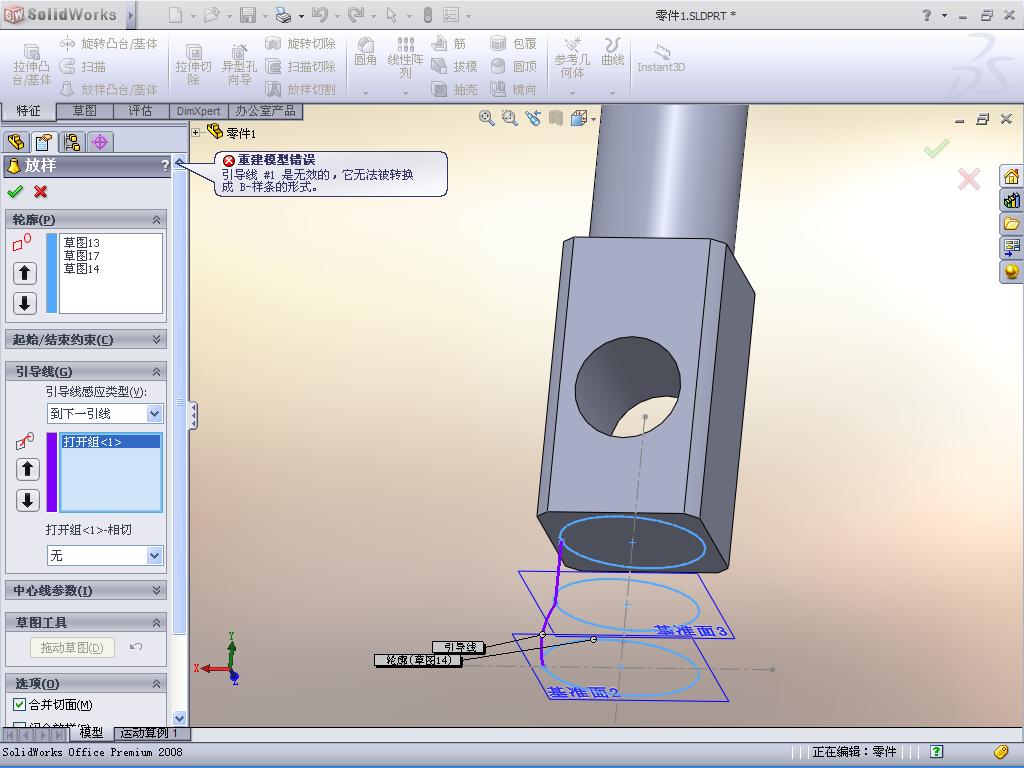1024x768 pixels.
Task: Cancel the loft with the red X
Action: pos(41,191)
